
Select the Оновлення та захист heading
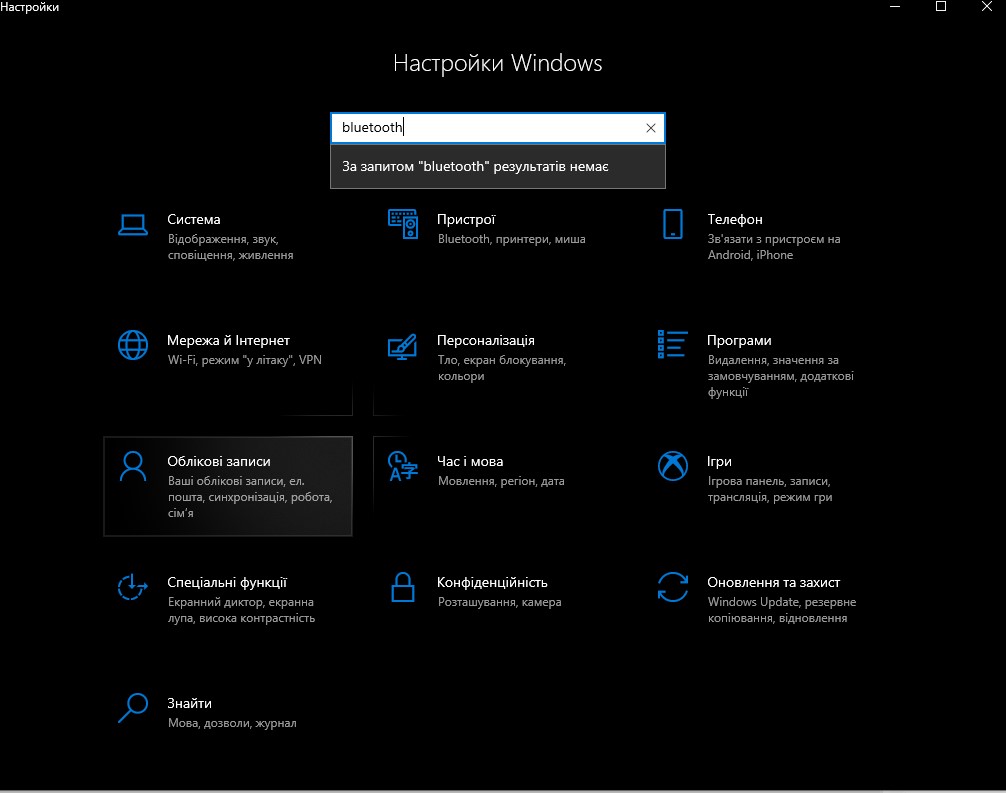773,583
